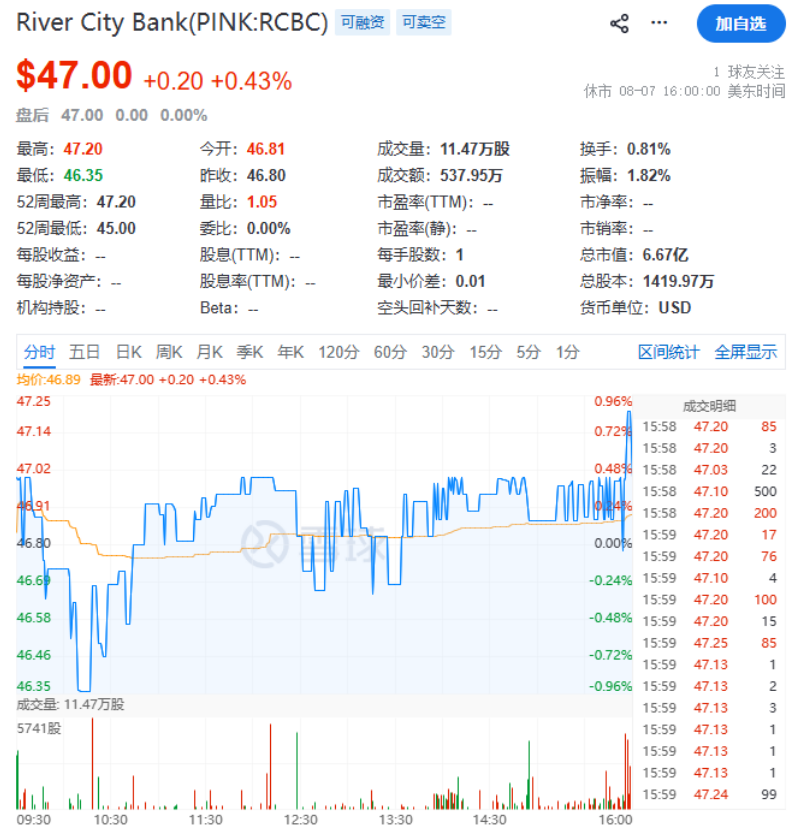Click the 加自选 button
799x834 pixels.
click(740, 23)
